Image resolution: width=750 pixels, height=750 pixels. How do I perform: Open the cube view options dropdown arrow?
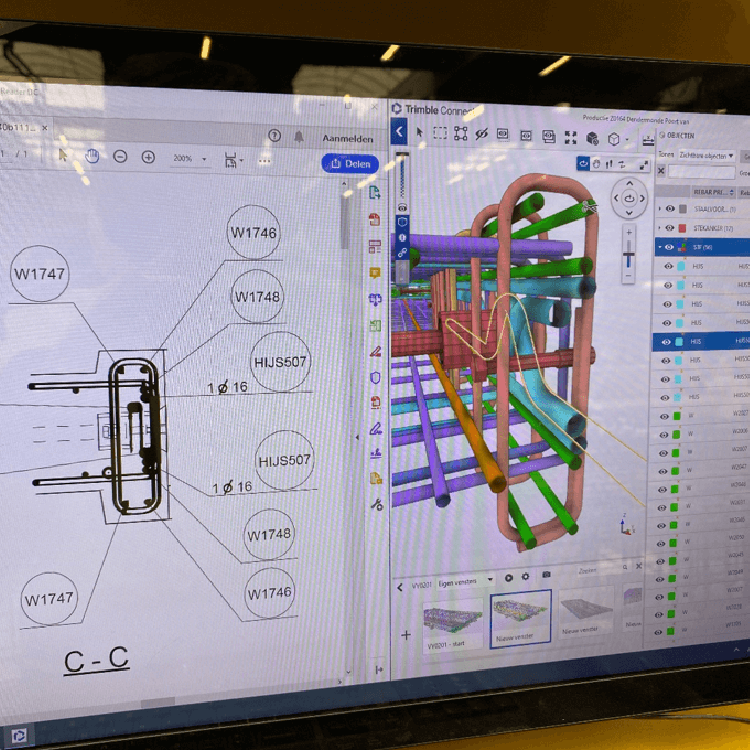627,140
